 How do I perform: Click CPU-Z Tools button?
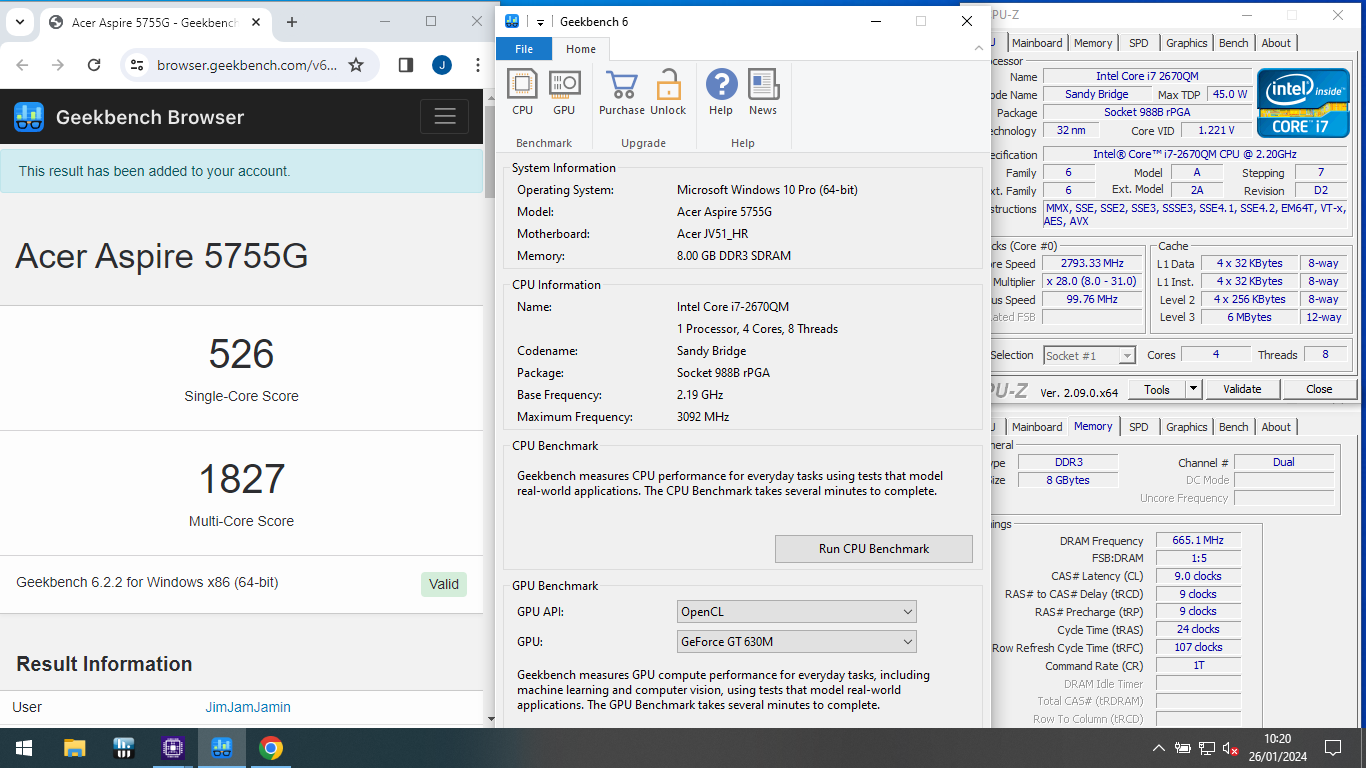(x=1157, y=389)
